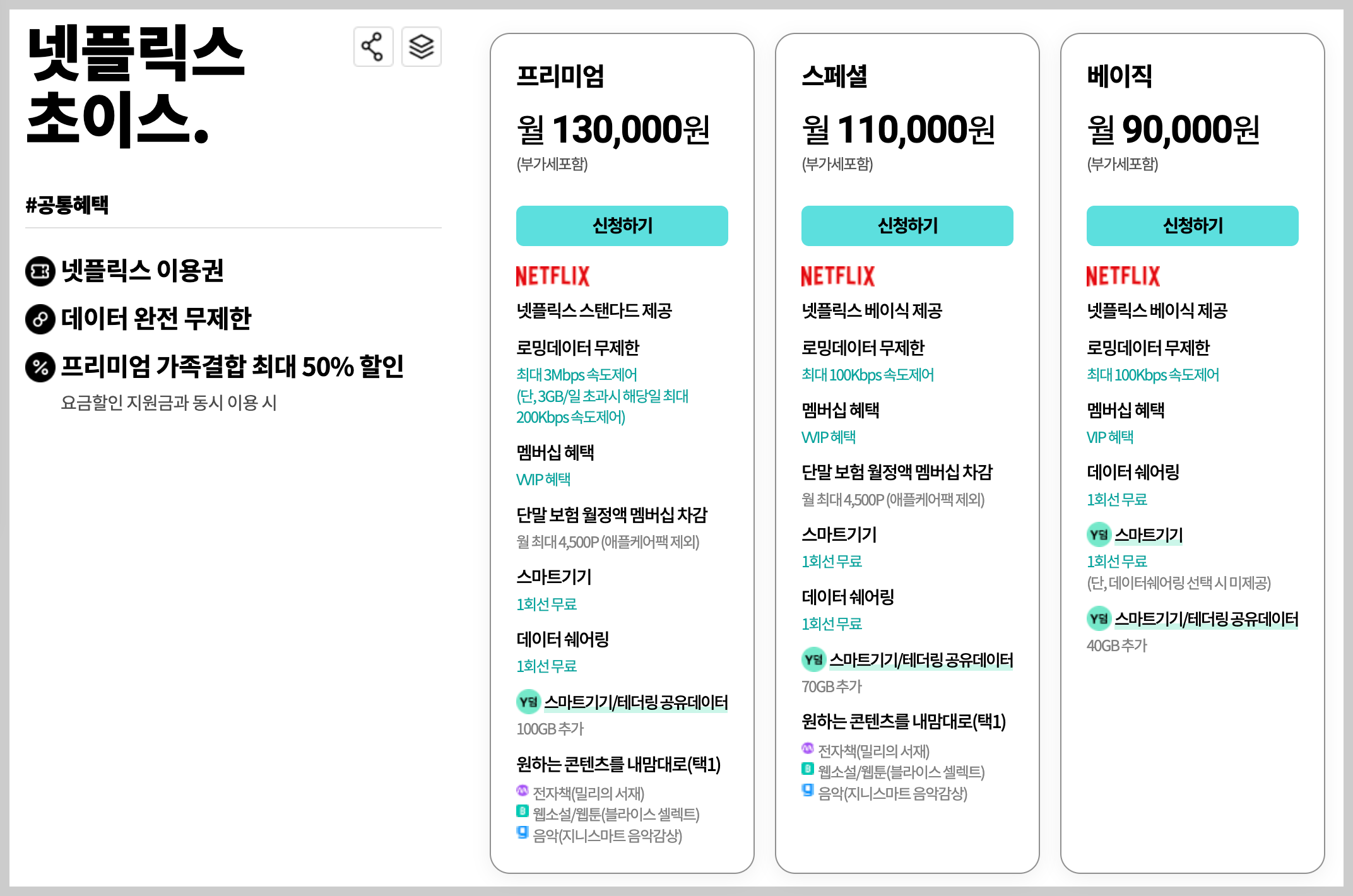The height and width of the screenshot is (896, 1353).
Task: Click the layers compare icon button
Action: tap(421, 47)
